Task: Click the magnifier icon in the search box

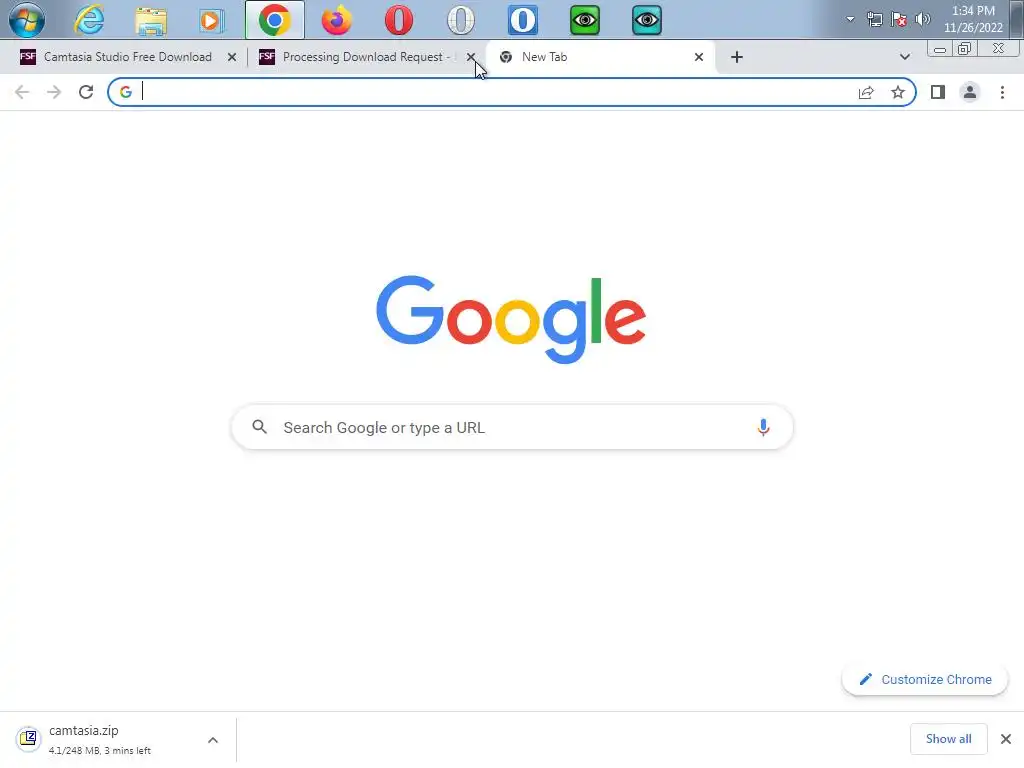Action: click(259, 427)
